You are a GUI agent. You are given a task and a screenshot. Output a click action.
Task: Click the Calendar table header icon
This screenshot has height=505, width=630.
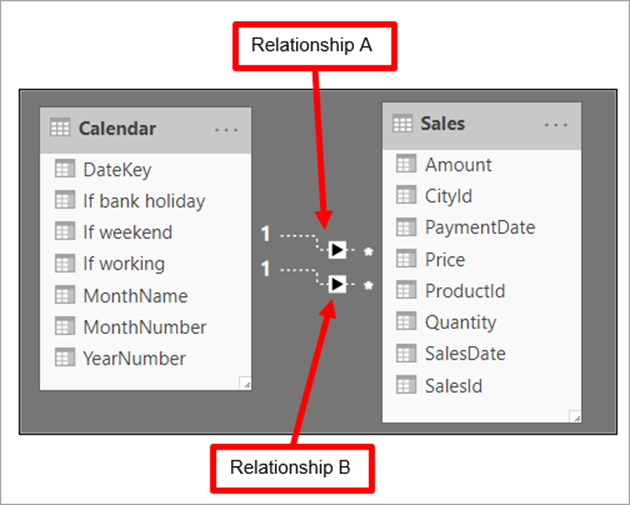tap(60, 127)
